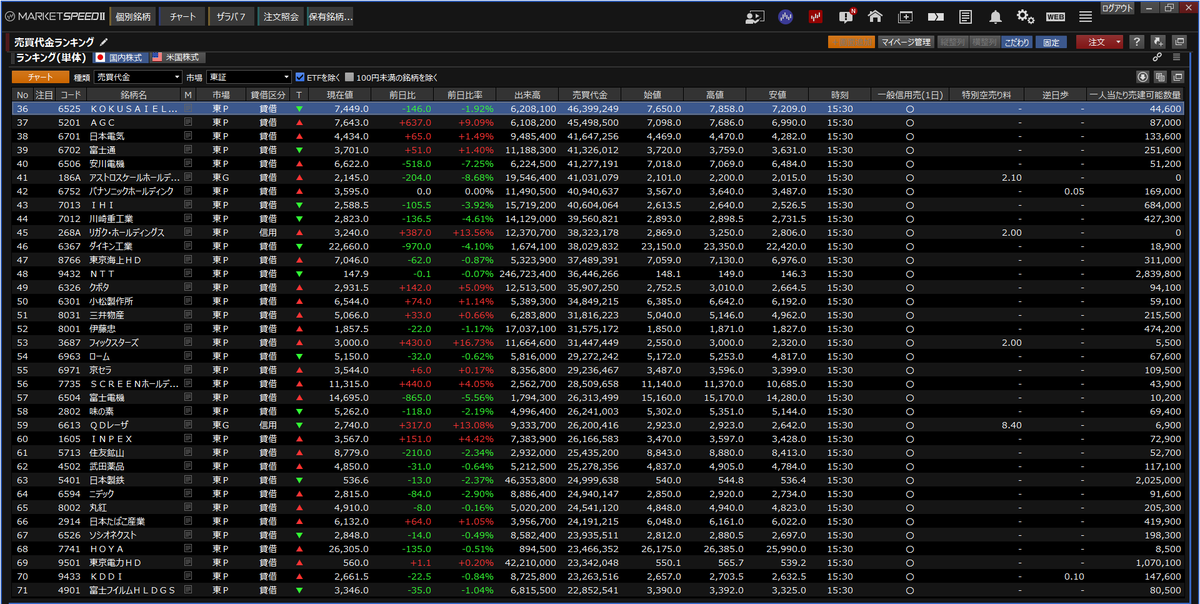Screen dimensions: 1200x604
Task: Sort by the 売買代金 column header
Action: [x=589, y=94]
